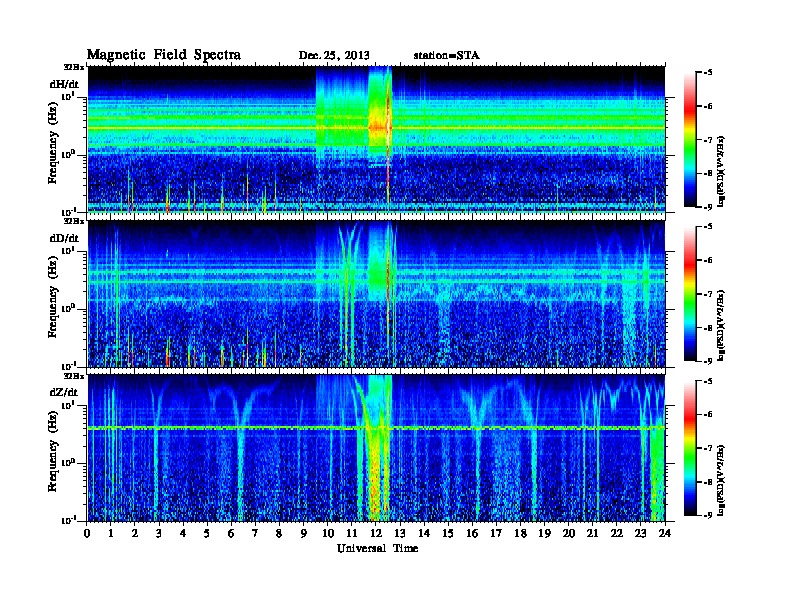Click hour 15 on the Universal Time axis
Image resolution: width=792 pixels, height=612 pixels.
coord(448,533)
